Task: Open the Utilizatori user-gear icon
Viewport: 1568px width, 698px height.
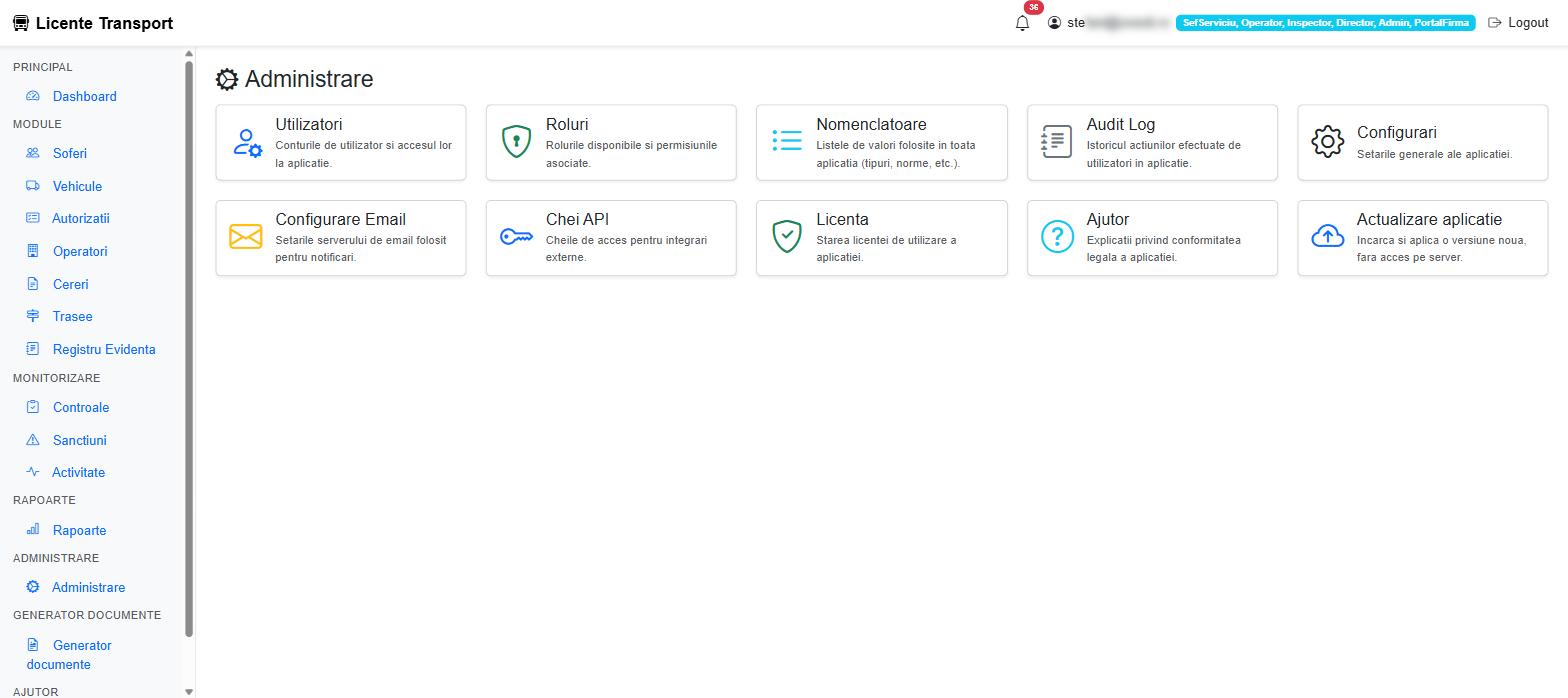Action: point(246,142)
